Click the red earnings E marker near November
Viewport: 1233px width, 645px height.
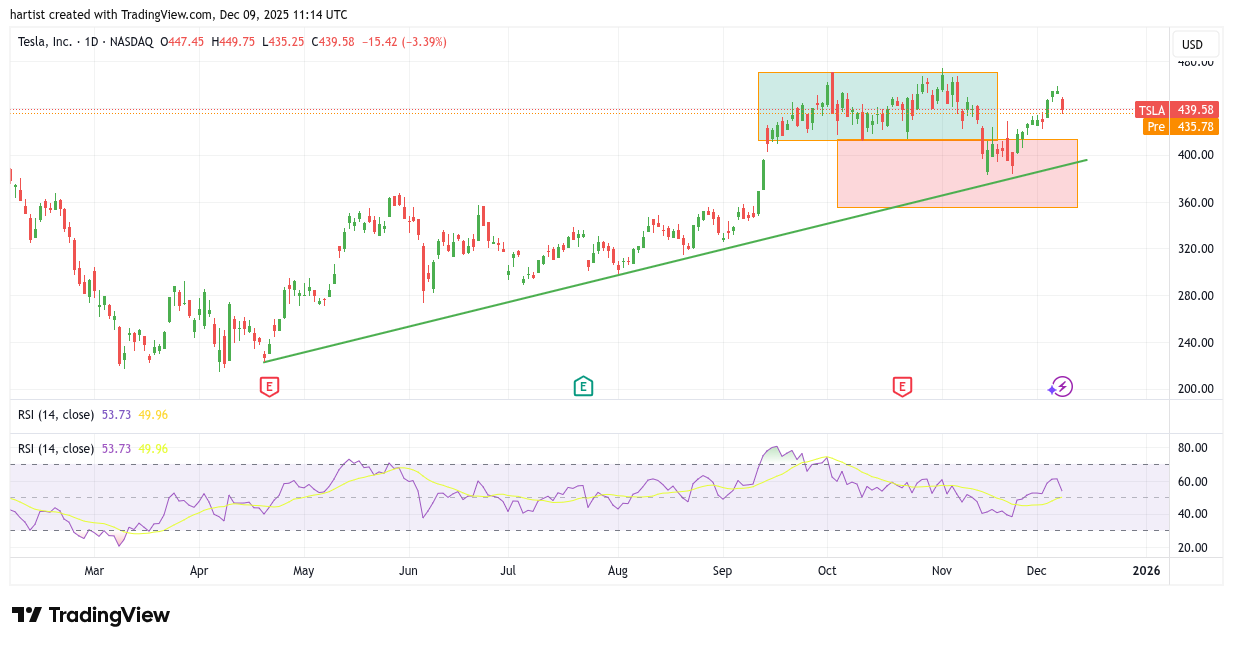[902, 386]
